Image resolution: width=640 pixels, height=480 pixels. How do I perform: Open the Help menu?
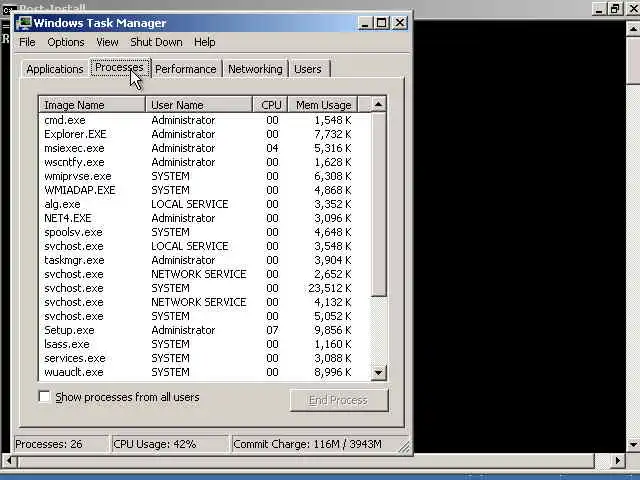pyautogui.click(x=204, y=42)
